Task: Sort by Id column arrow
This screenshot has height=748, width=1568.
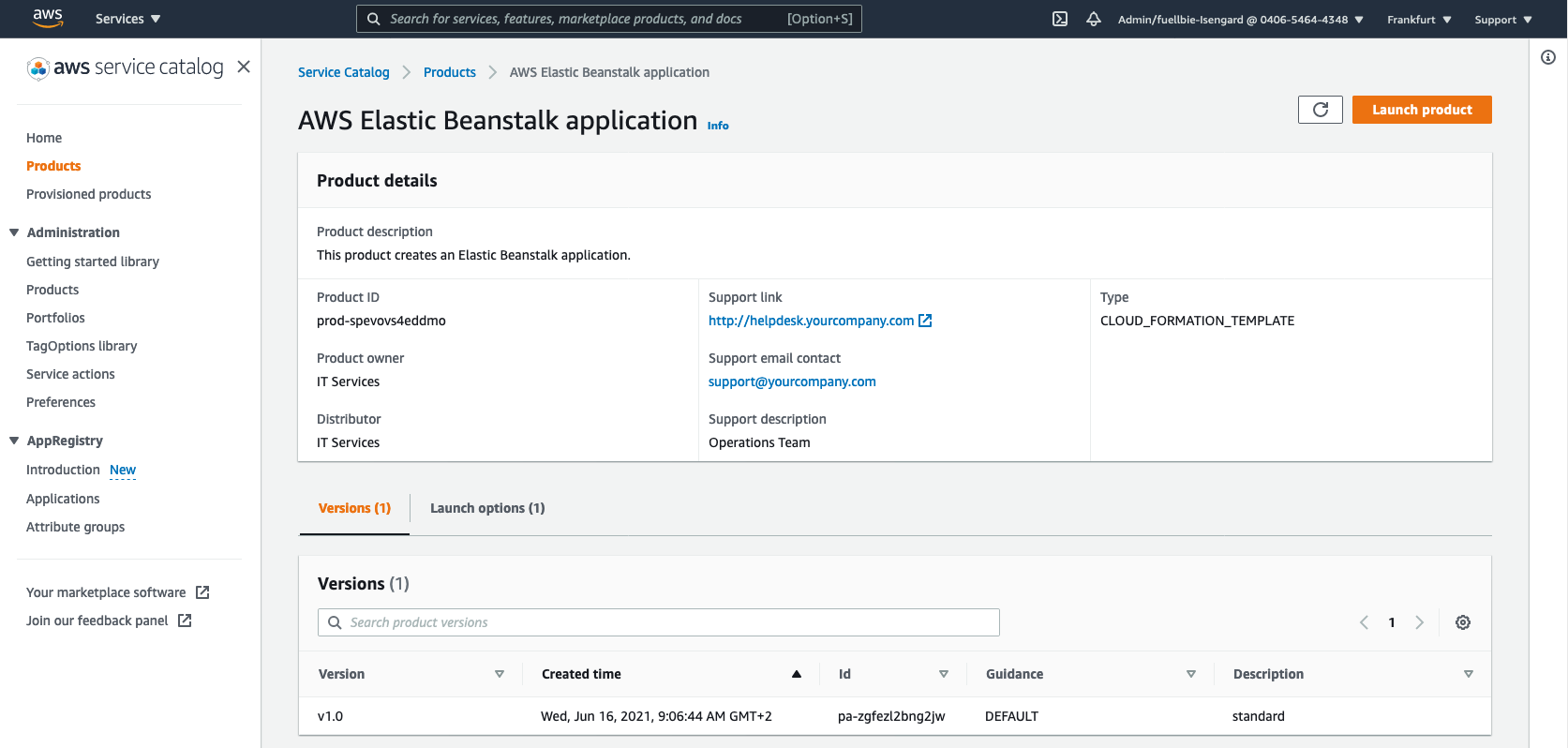Action: pos(944,674)
